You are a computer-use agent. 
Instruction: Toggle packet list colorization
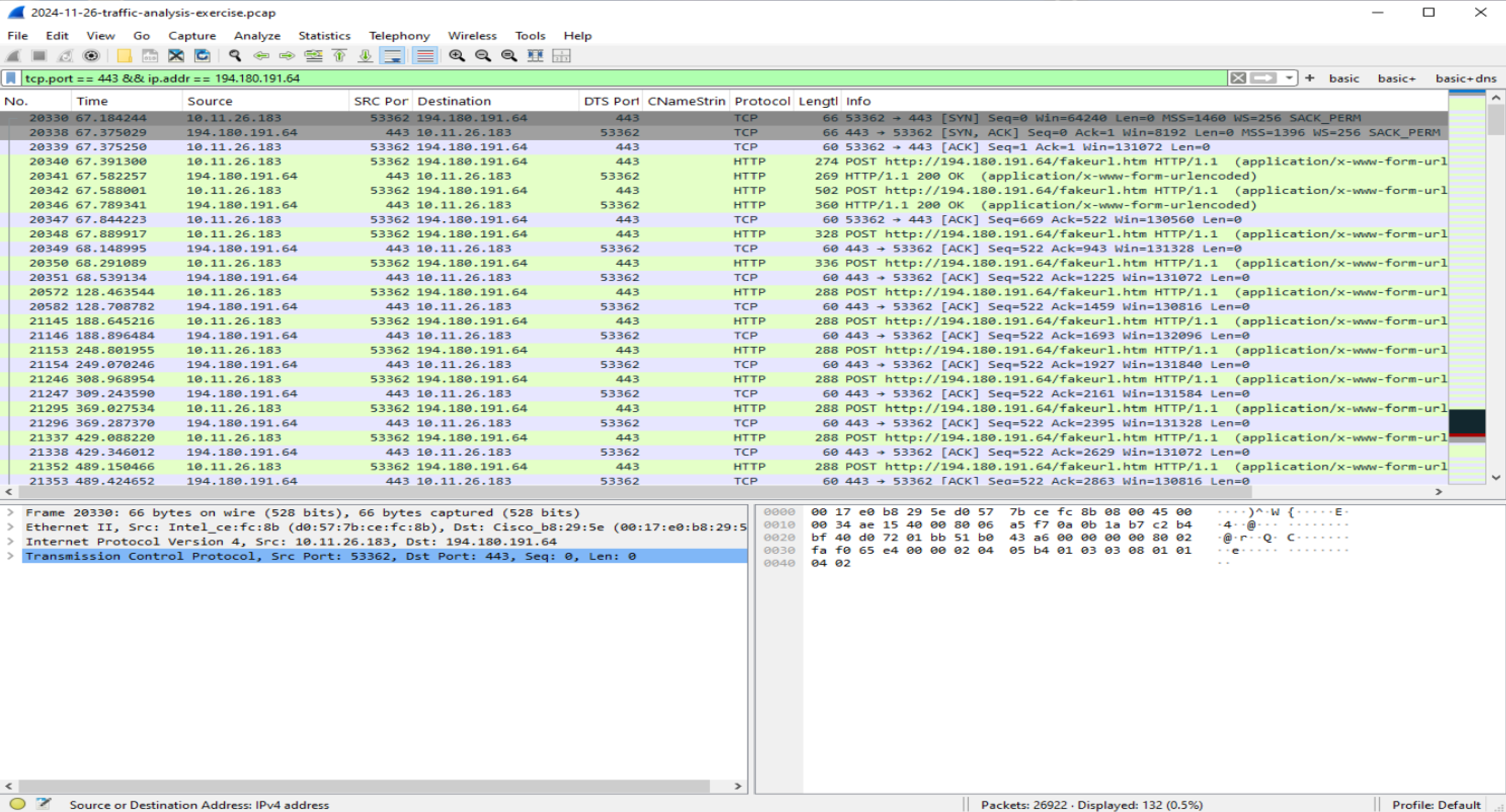[x=425, y=56]
